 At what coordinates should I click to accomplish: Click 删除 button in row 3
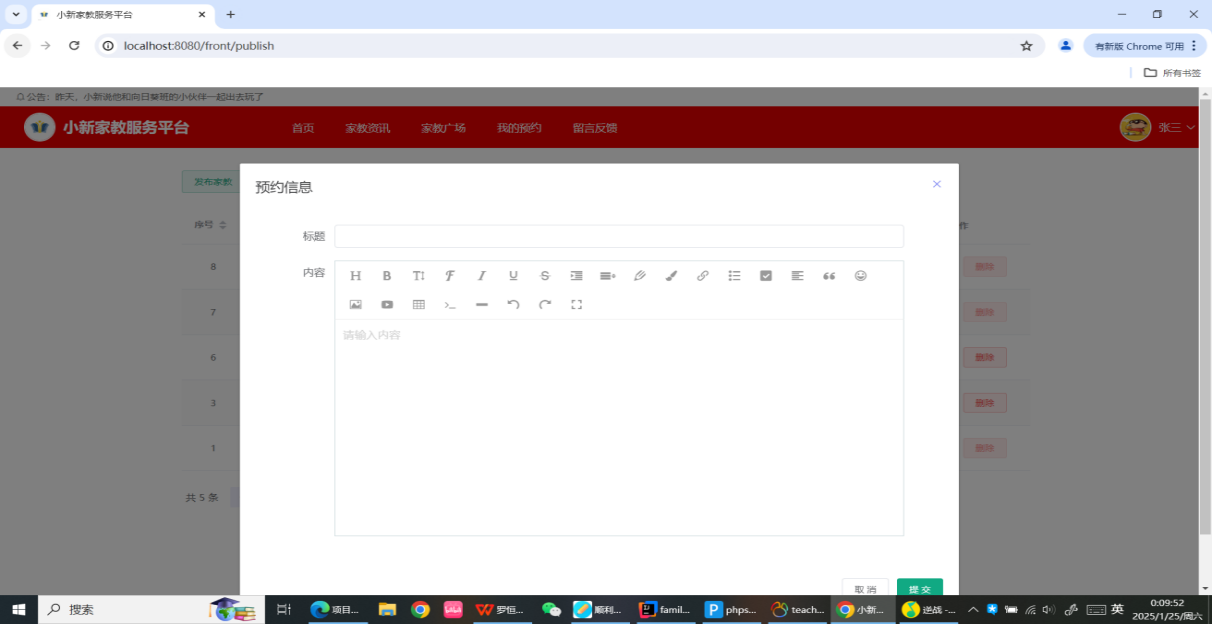point(985,403)
